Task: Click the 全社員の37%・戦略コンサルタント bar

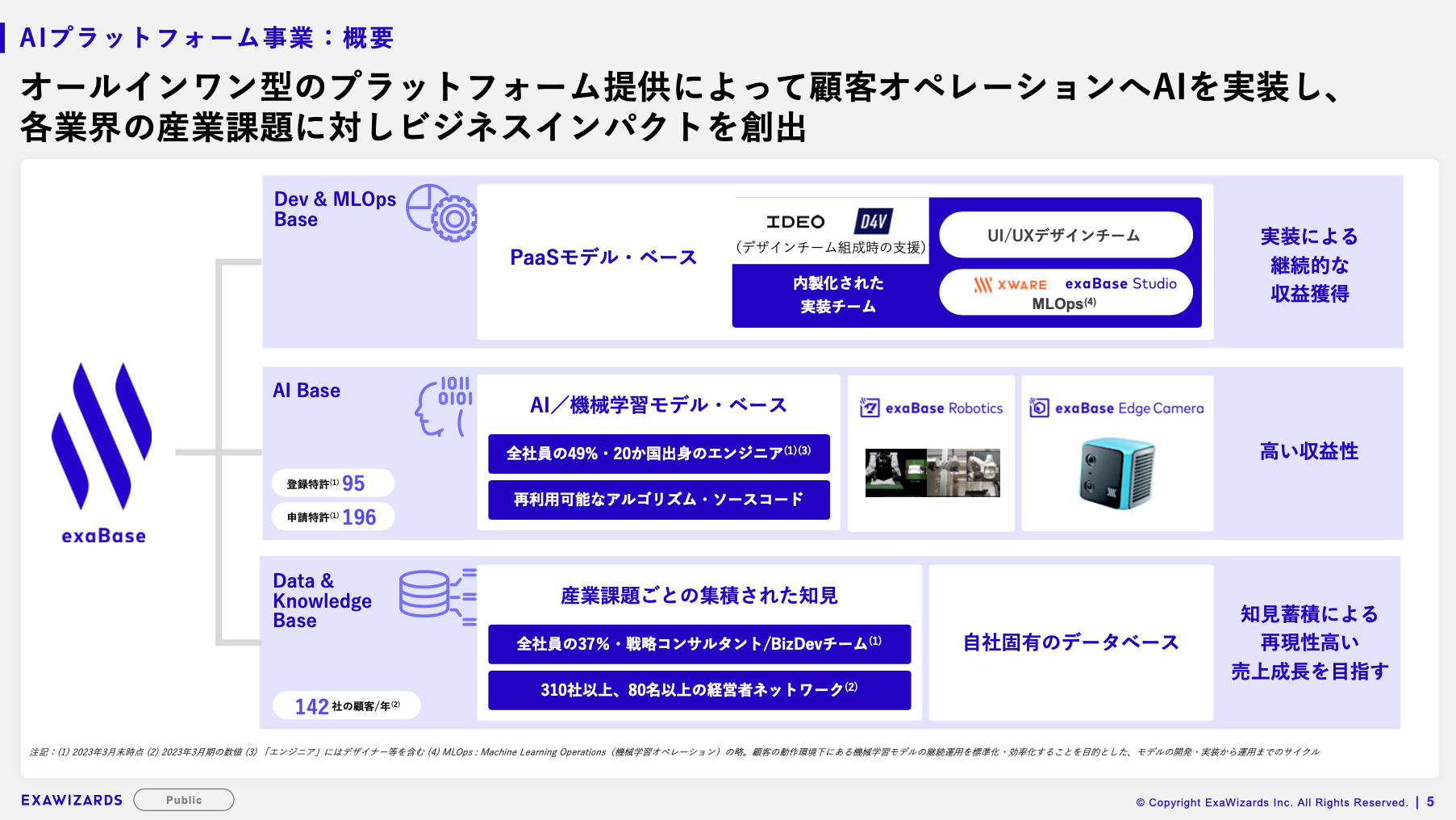Action: [x=699, y=644]
